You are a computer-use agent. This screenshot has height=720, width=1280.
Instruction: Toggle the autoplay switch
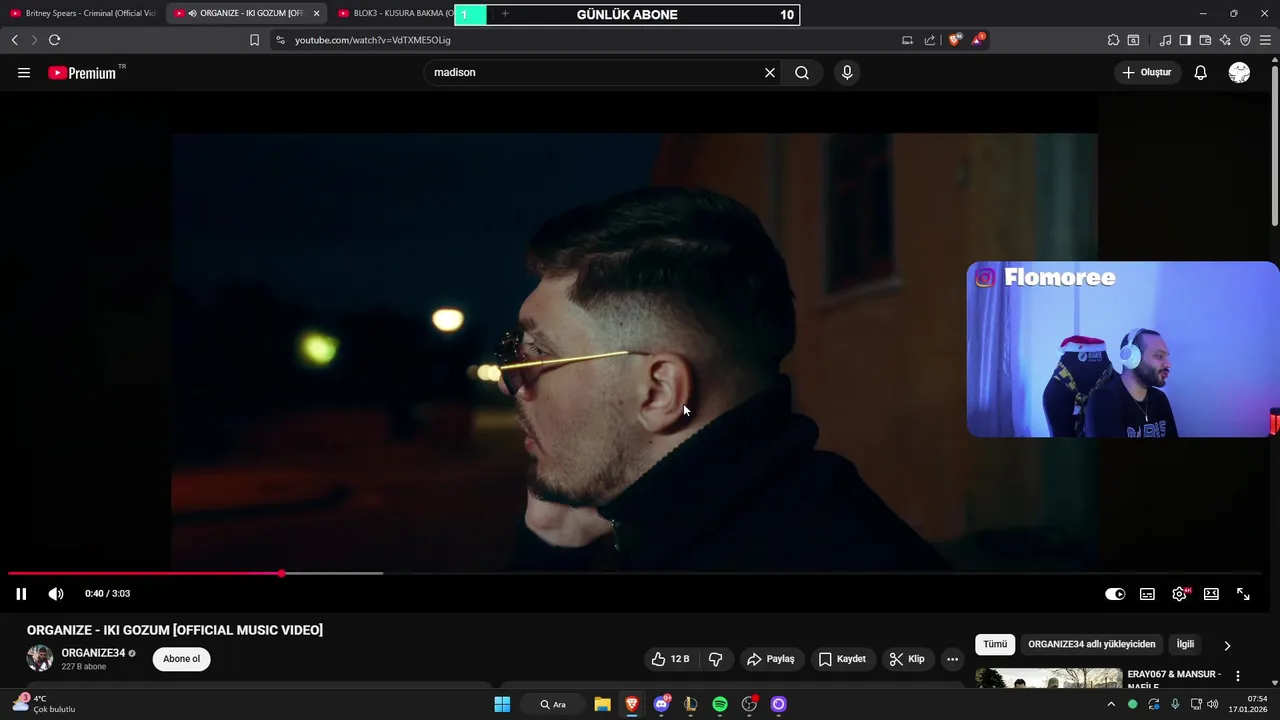click(x=1115, y=594)
